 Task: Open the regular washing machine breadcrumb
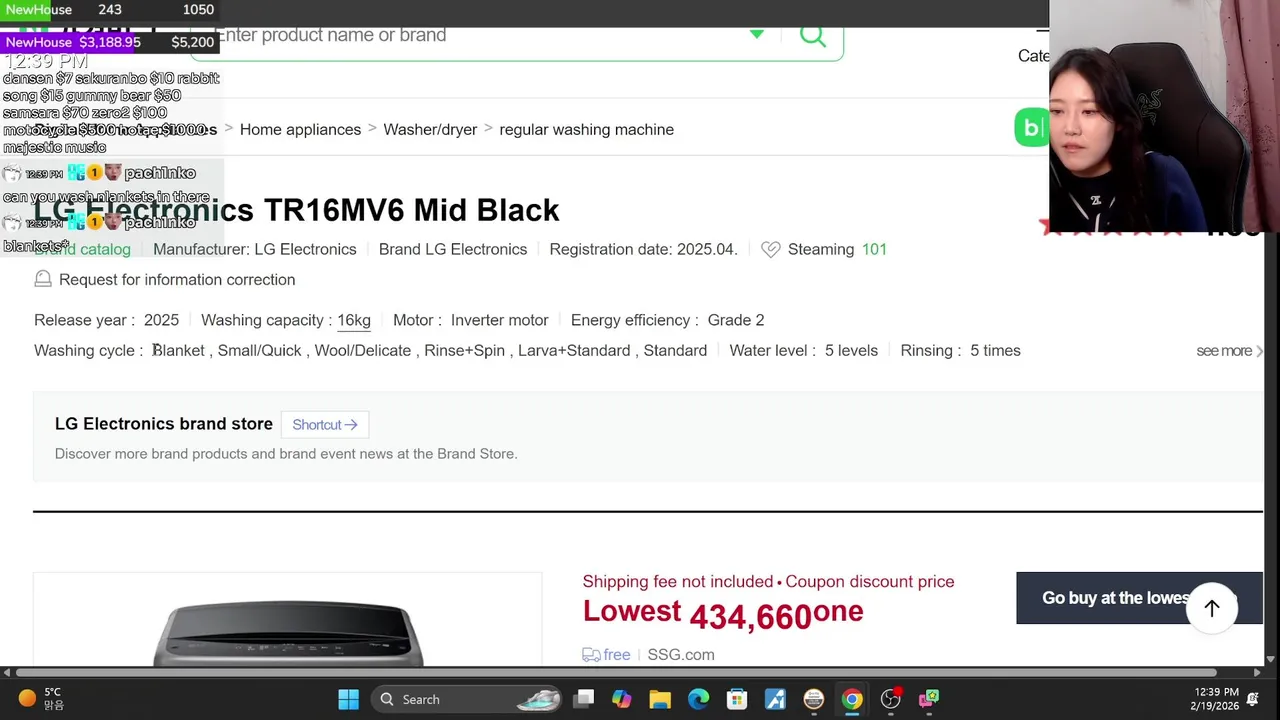pyautogui.click(x=586, y=129)
